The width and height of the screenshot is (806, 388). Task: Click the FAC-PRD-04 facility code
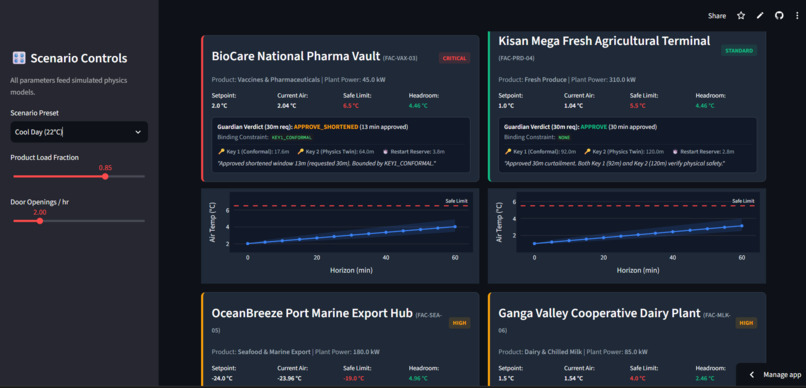(x=516, y=58)
